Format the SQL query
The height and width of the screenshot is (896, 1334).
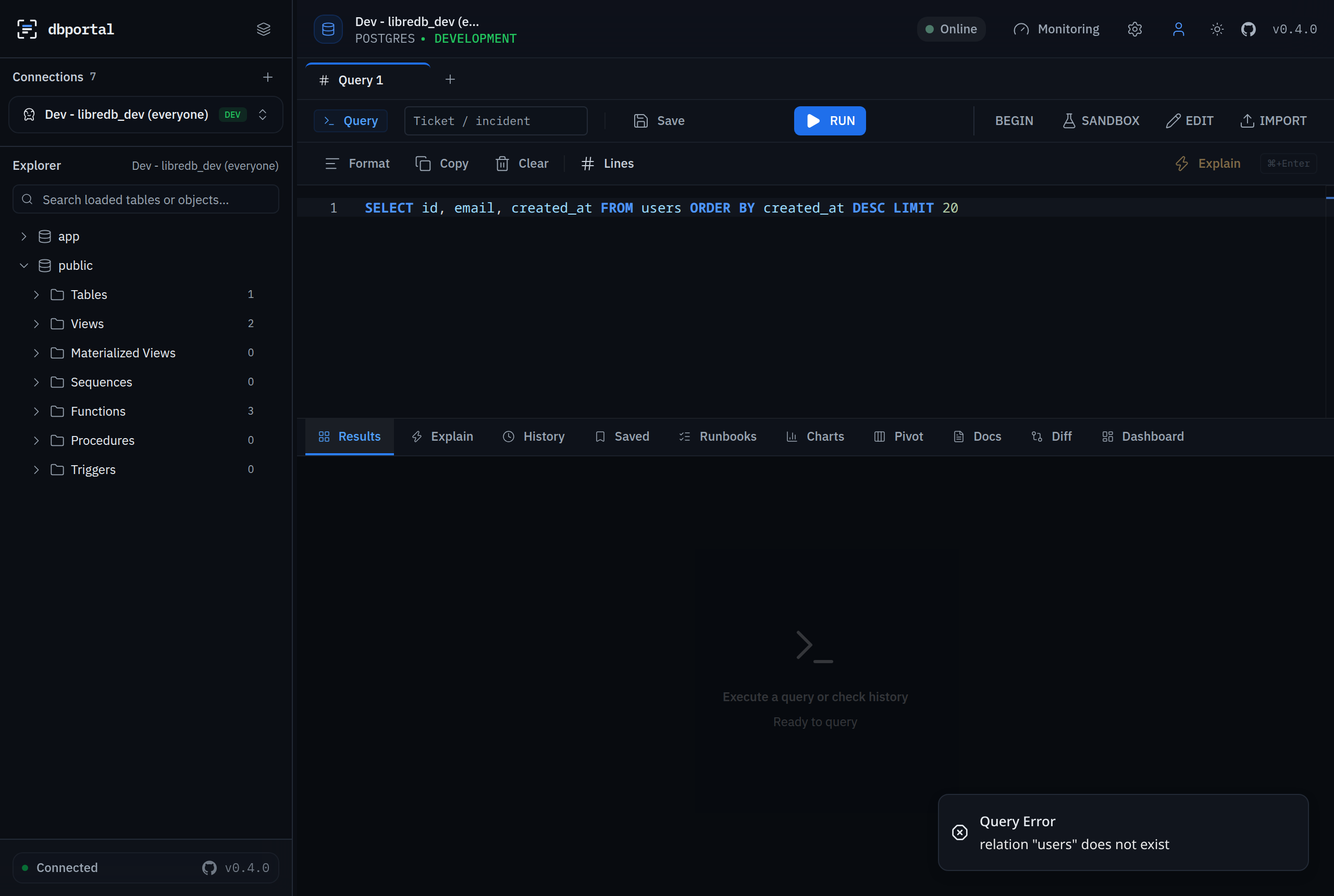click(358, 164)
